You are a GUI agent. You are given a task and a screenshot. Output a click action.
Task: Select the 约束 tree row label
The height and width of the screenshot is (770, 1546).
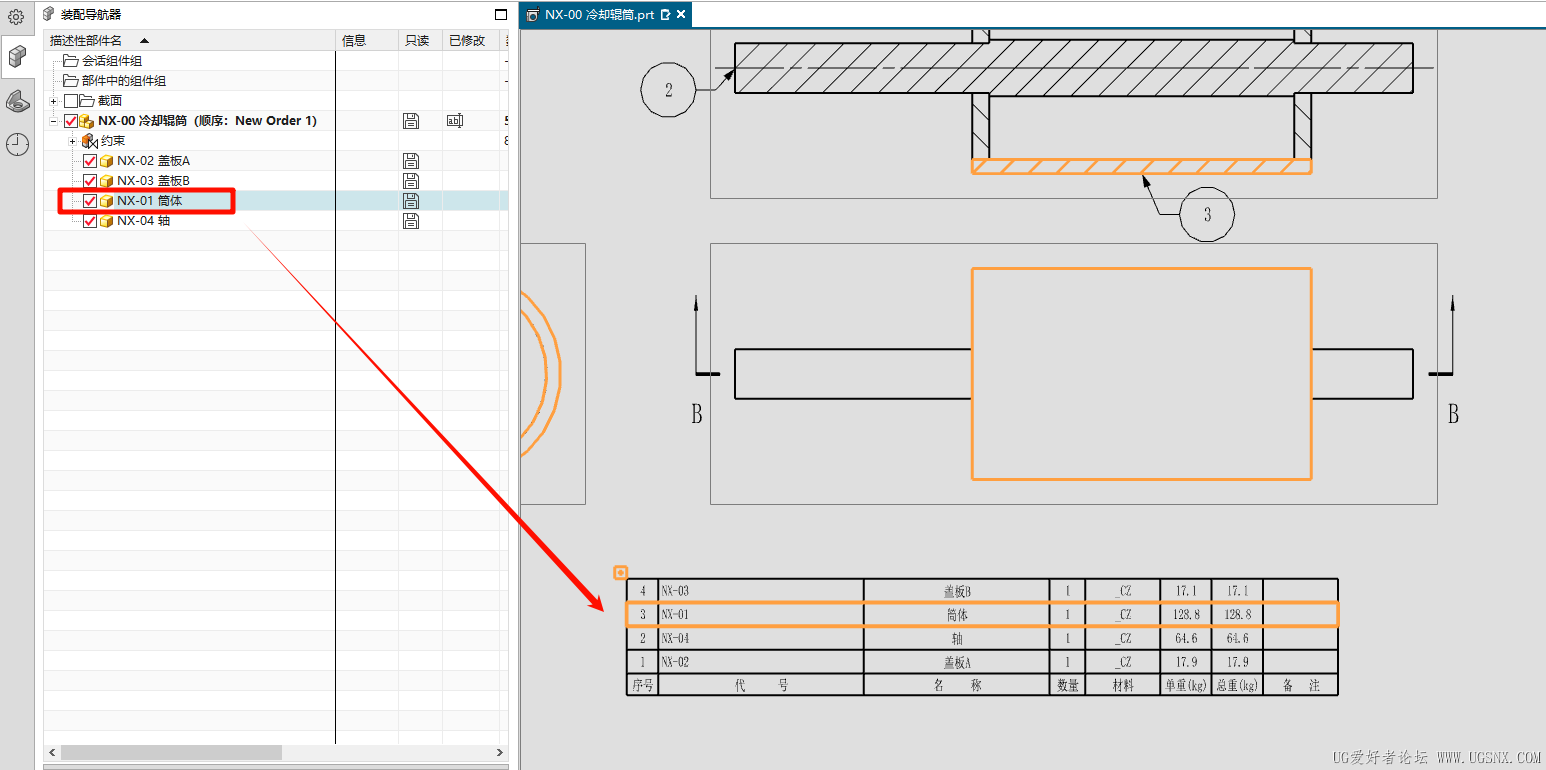pyautogui.click(x=113, y=141)
